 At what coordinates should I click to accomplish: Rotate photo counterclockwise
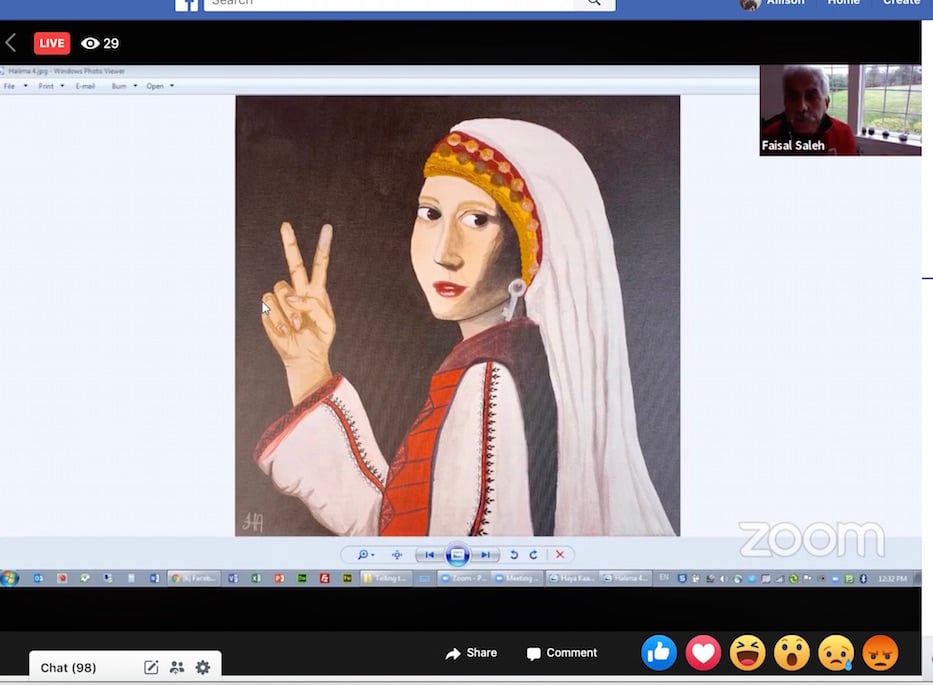[x=514, y=555]
